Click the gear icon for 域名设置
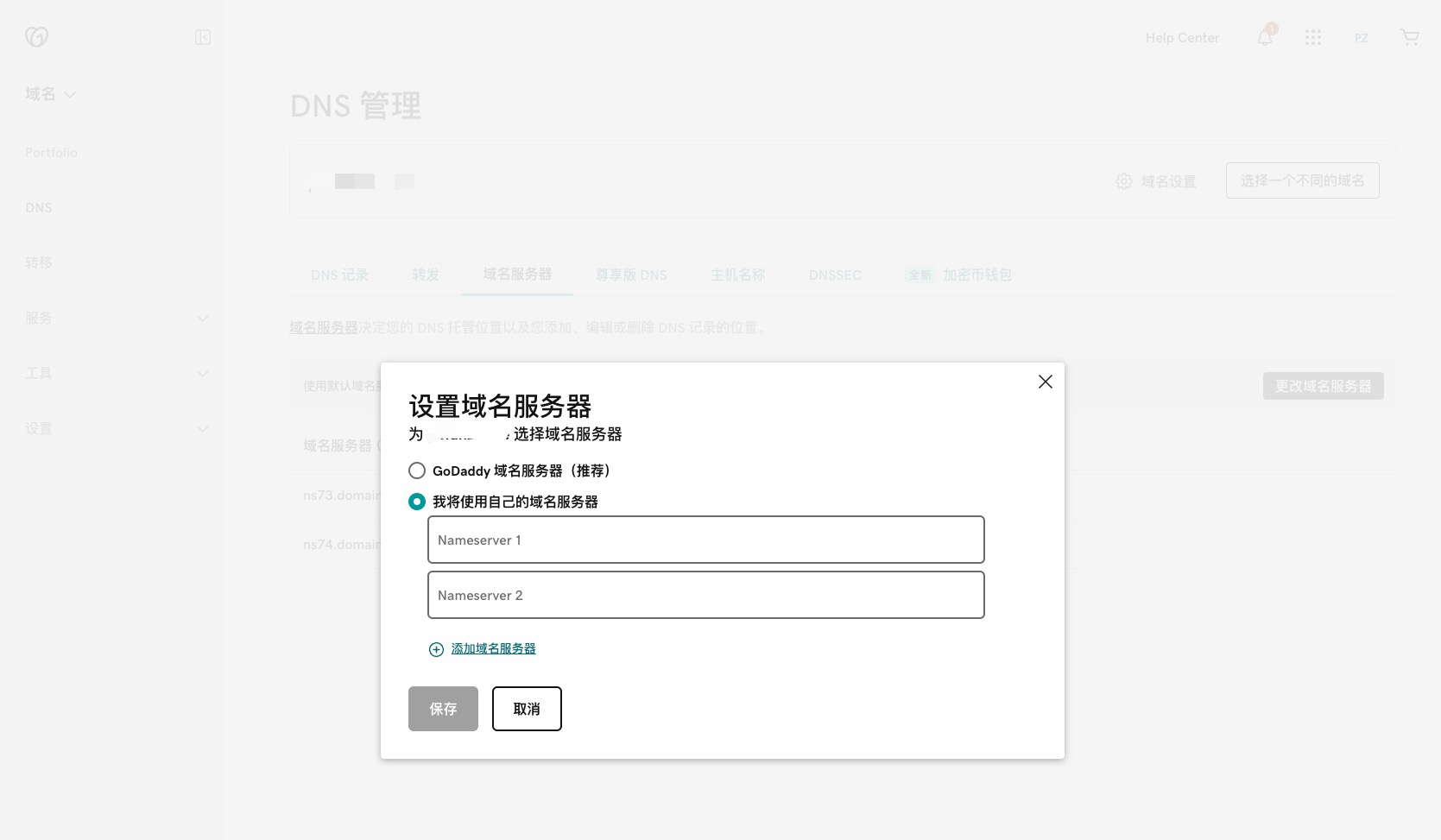 (1123, 181)
